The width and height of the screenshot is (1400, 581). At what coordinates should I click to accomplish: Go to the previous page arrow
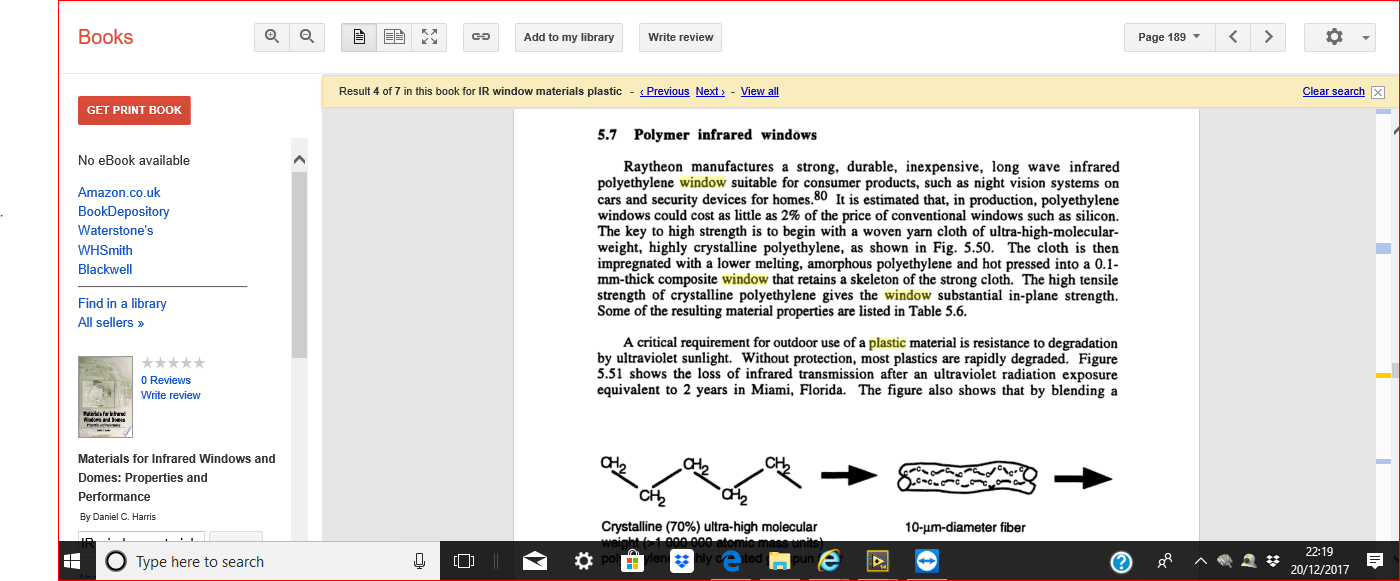1233,37
